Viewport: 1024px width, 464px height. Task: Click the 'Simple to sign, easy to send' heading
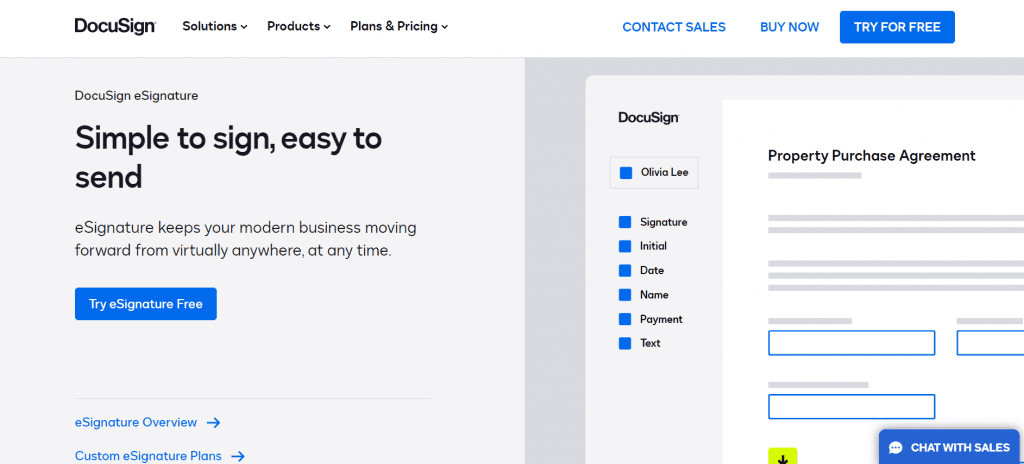[229, 157]
